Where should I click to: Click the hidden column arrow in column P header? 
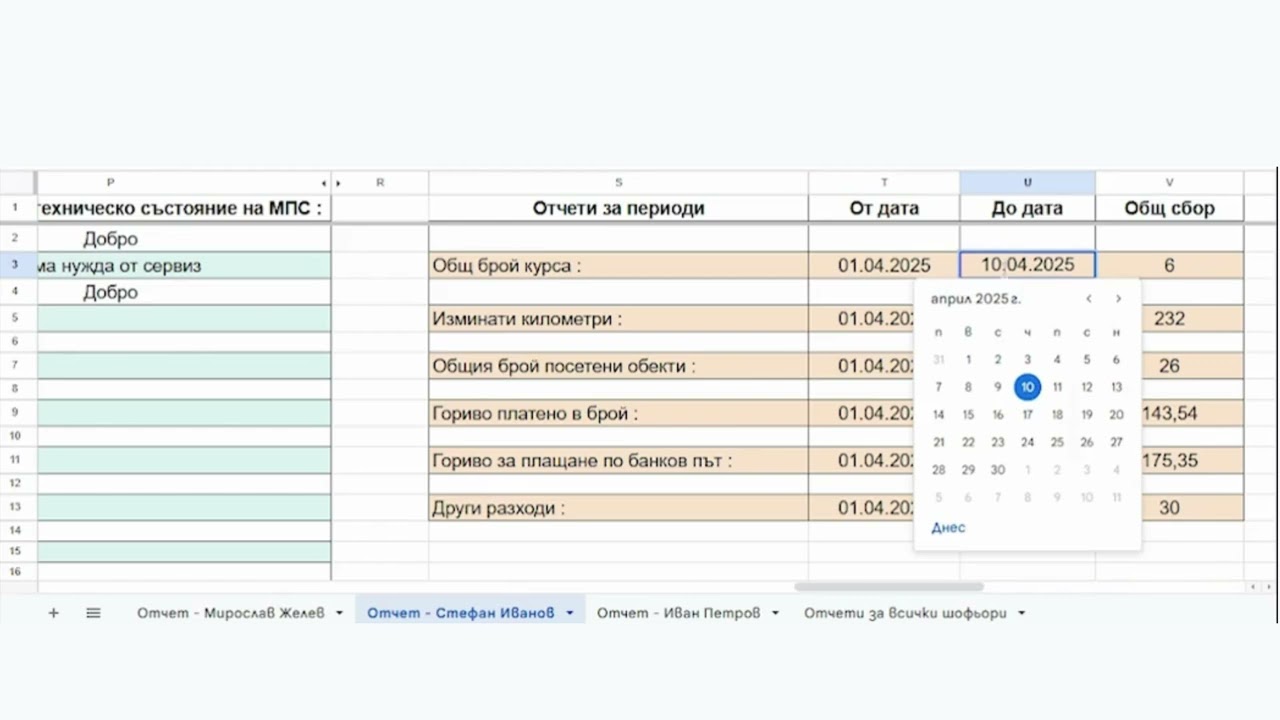[323, 183]
